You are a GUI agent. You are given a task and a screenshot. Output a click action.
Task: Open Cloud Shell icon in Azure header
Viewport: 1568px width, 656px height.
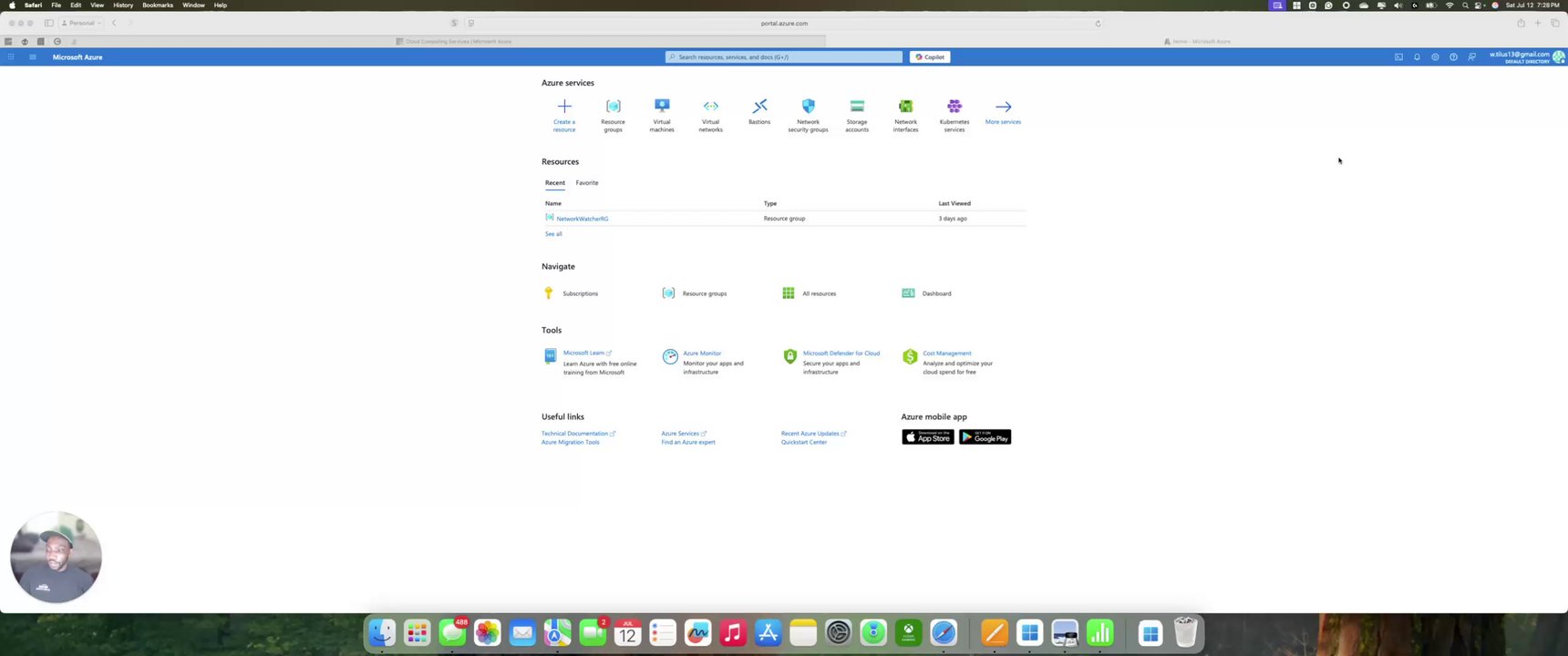(x=1398, y=56)
